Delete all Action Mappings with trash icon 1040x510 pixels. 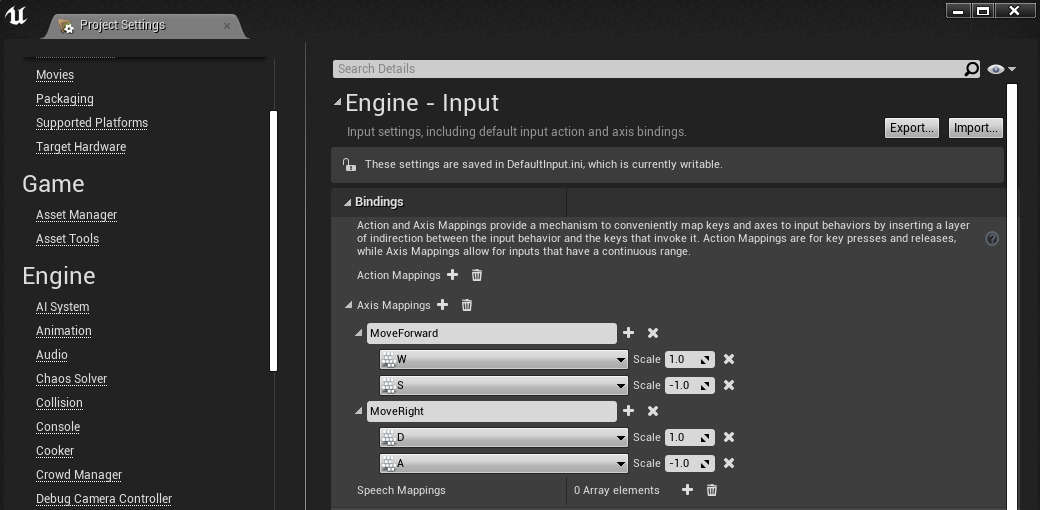(x=476, y=275)
